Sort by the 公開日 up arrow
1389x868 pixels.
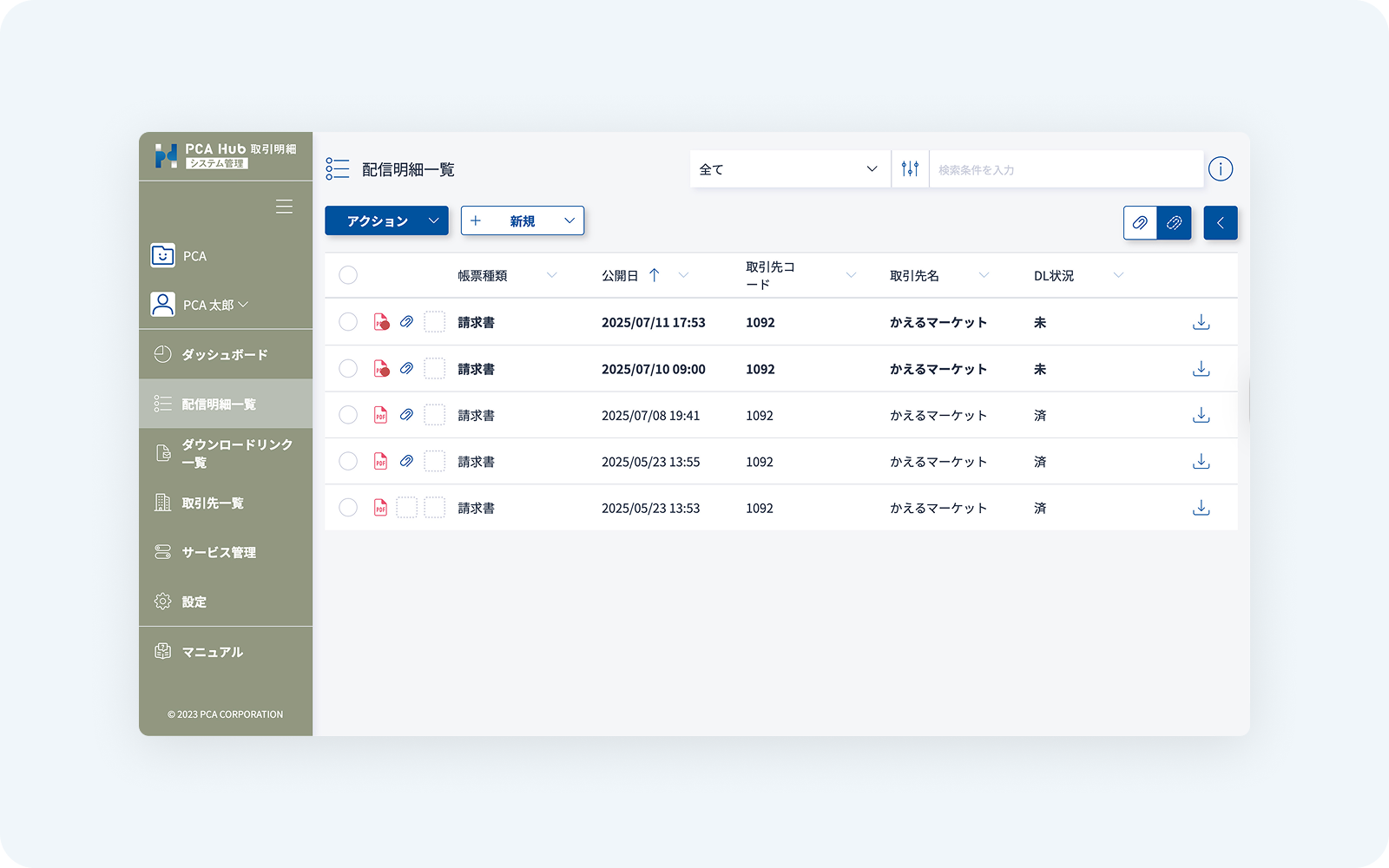(x=655, y=275)
